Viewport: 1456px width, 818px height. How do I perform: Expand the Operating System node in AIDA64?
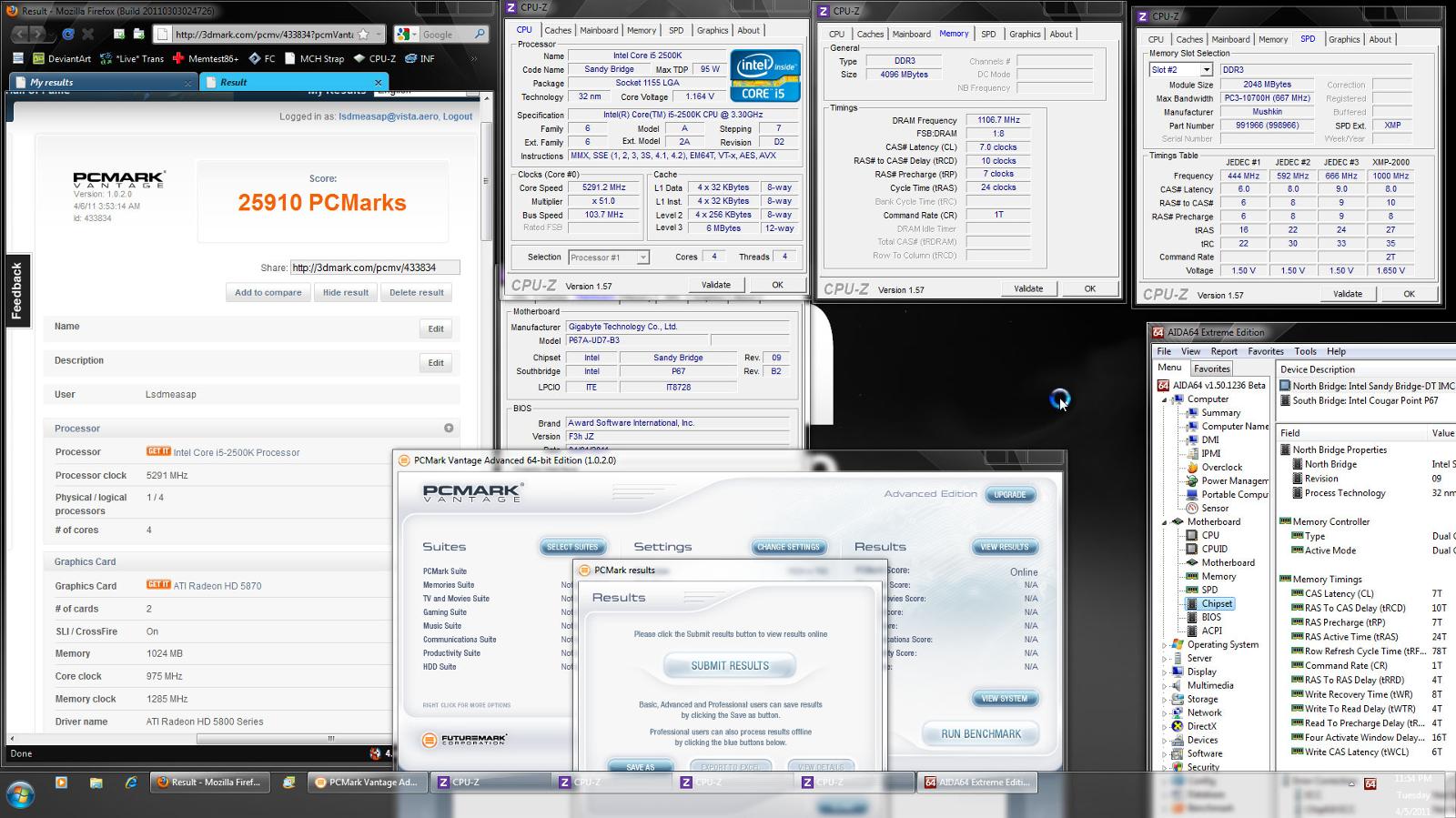coord(1164,645)
